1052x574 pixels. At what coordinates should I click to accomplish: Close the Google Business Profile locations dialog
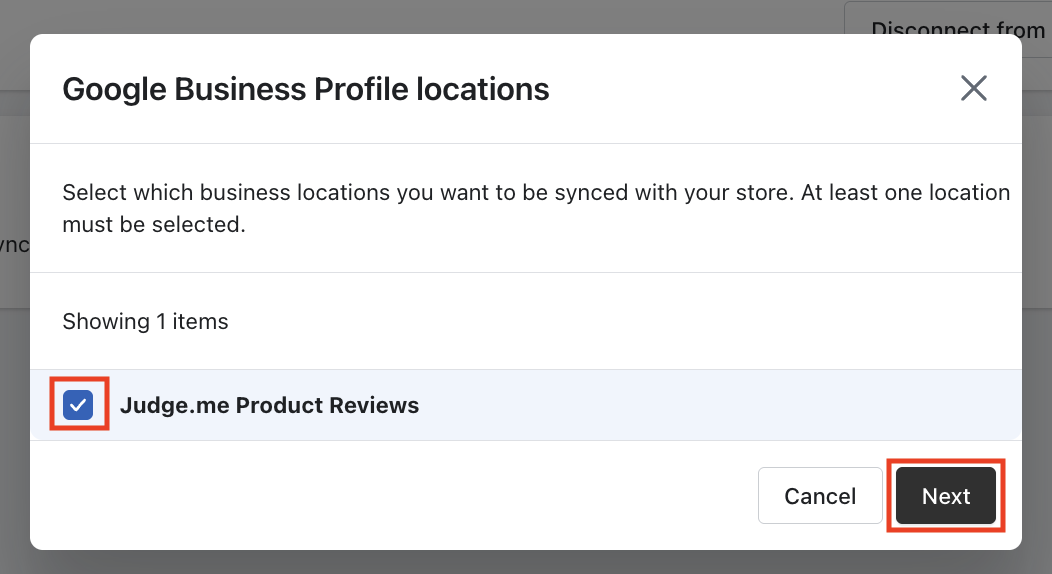tap(973, 88)
